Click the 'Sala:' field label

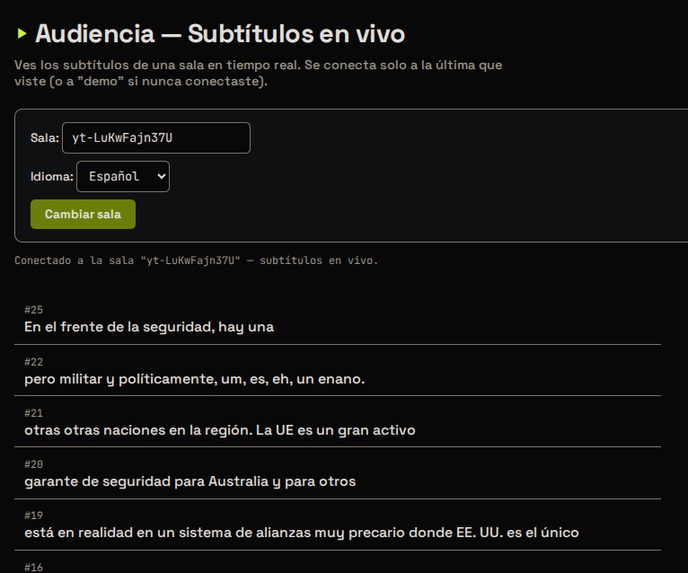[45, 138]
